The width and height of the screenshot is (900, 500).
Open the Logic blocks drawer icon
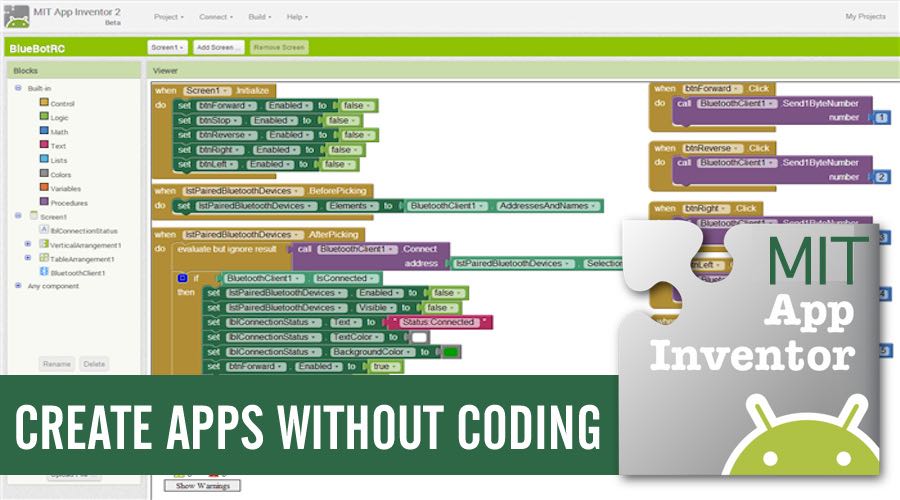(x=44, y=116)
